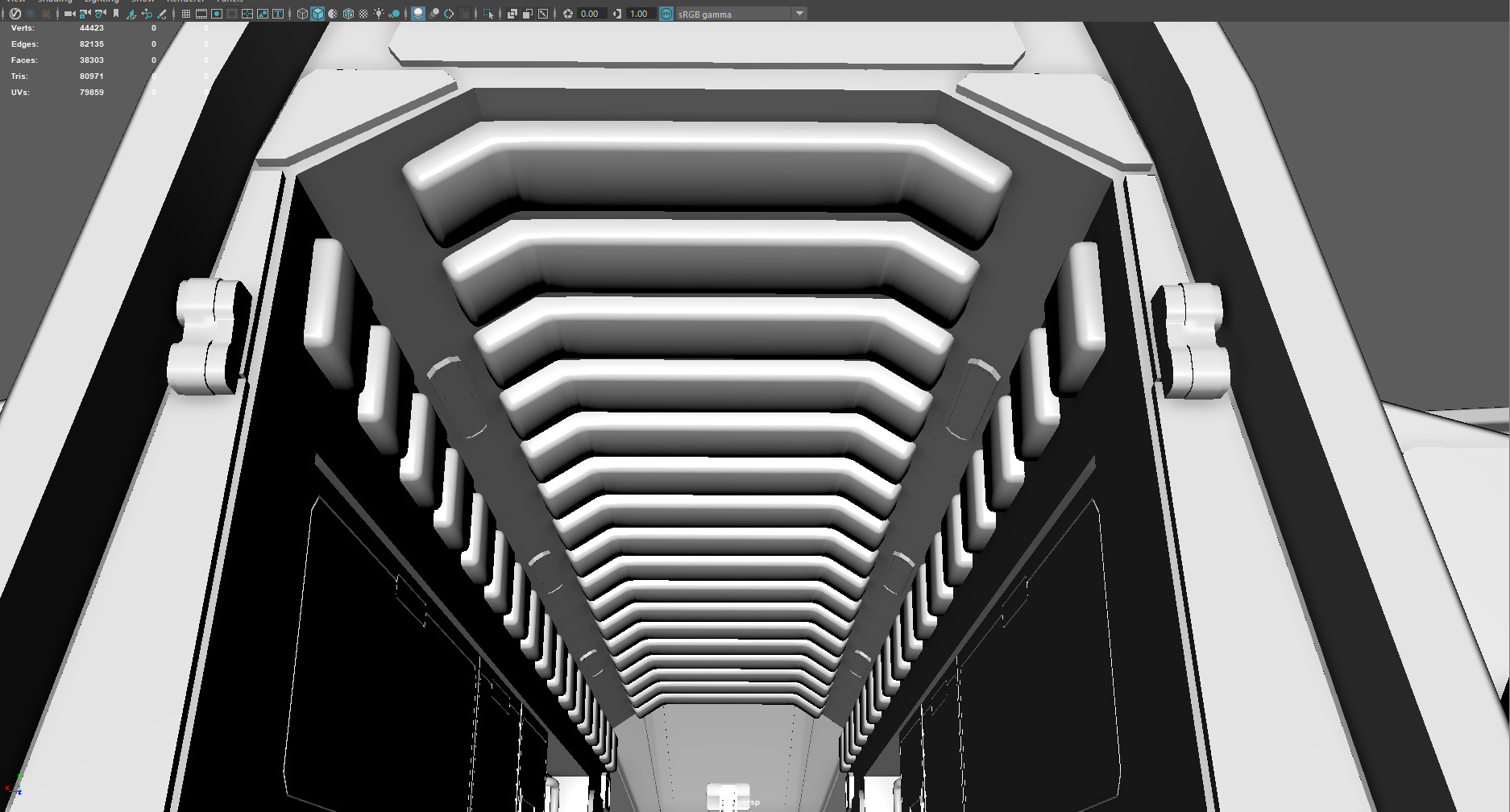The height and width of the screenshot is (812, 1510).
Task: Toggle the Textured checker sphere icon
Action: point(363,14)
